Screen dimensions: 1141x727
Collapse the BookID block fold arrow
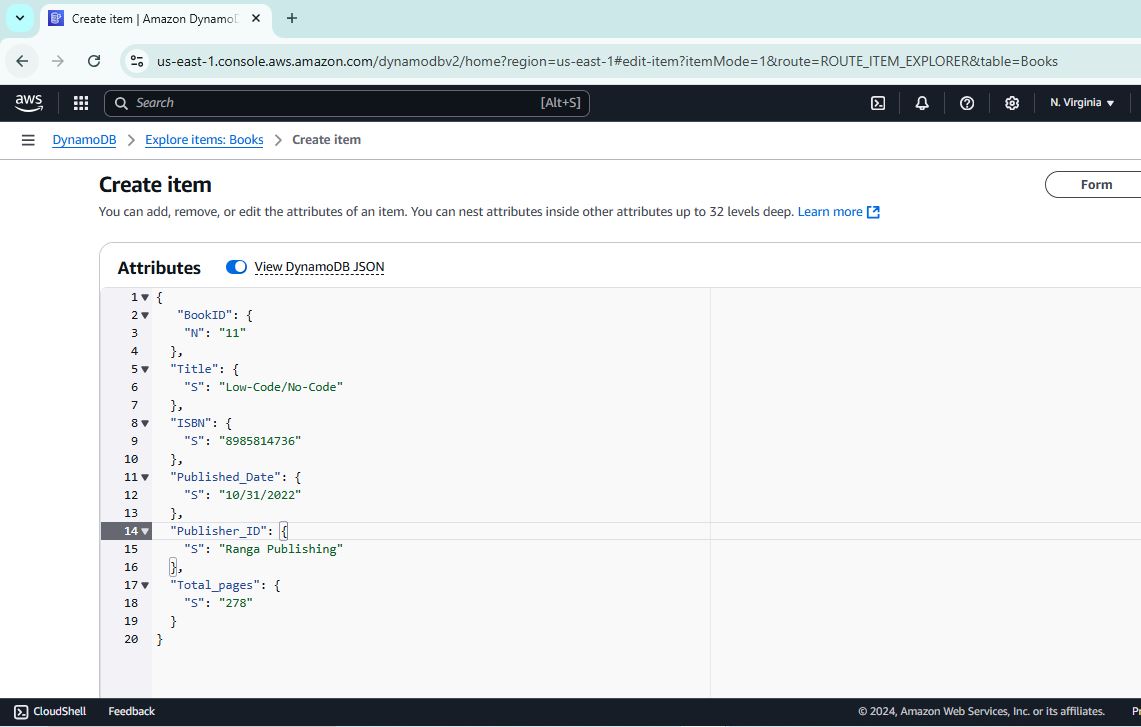coord(146,315)
